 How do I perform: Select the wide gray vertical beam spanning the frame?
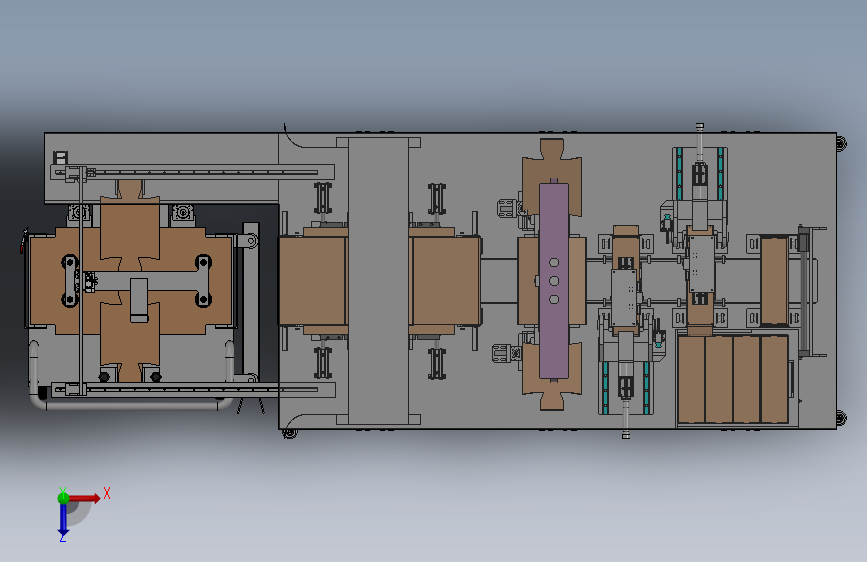pos(378,281)
